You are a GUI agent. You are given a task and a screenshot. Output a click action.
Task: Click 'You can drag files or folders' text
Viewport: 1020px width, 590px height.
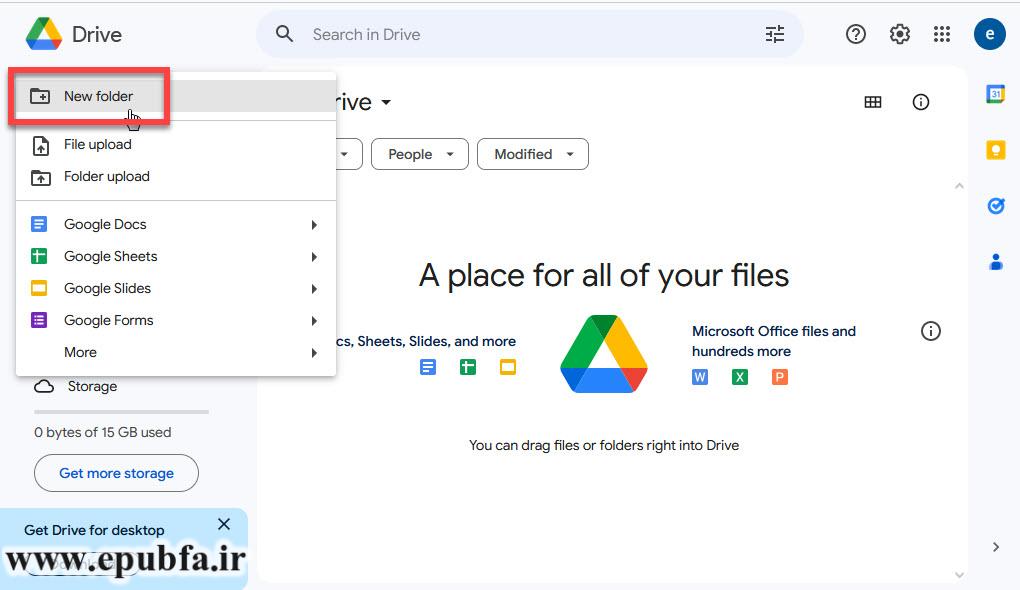click(x=604, y=446)
